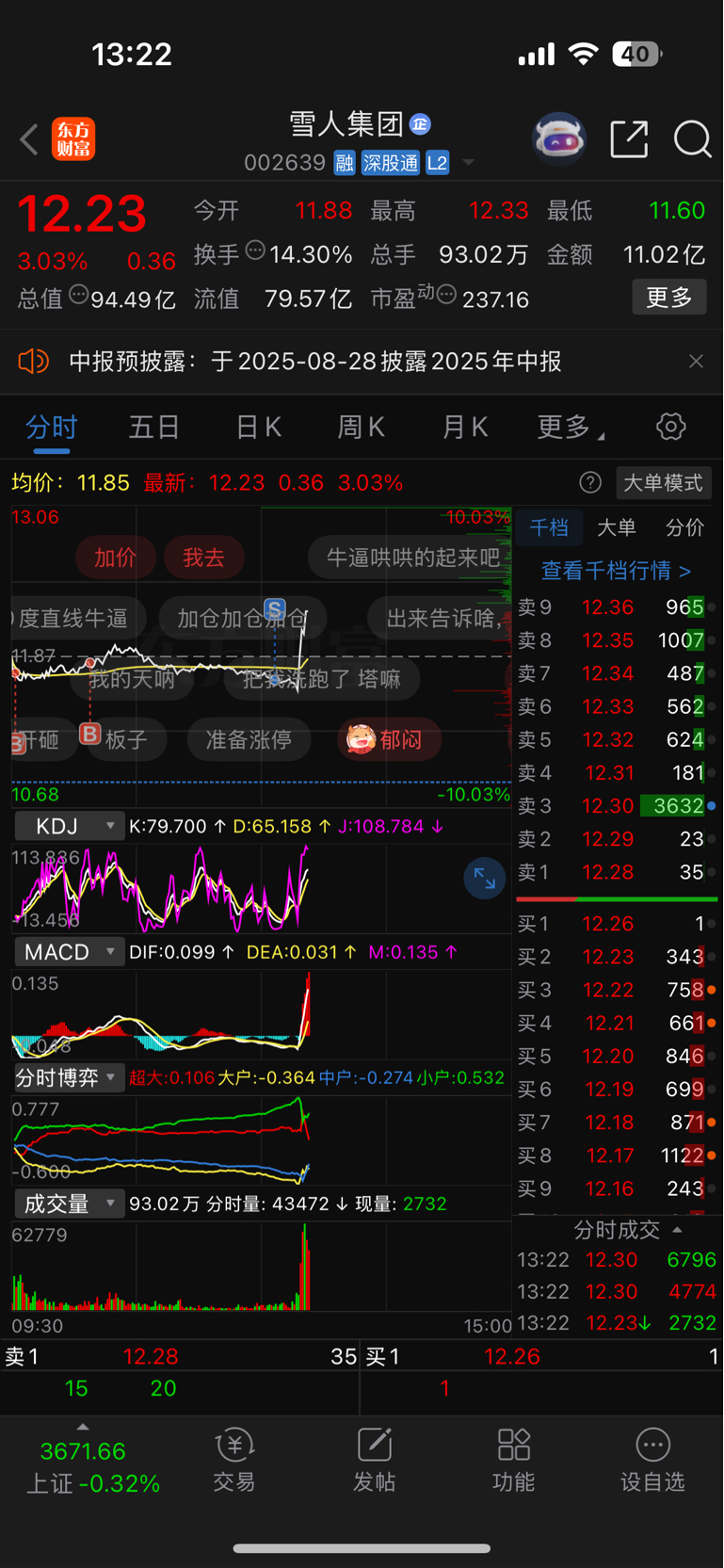Screen dimensions: 724x1568
Task: Tap info icon next to 换手
Action: (255, 251)
